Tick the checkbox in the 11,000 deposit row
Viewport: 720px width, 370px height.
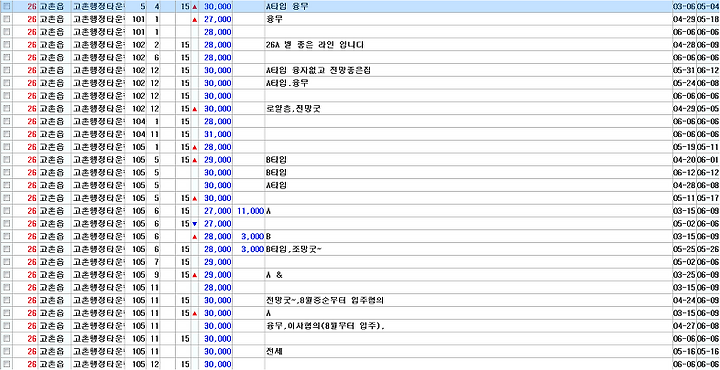6,211
